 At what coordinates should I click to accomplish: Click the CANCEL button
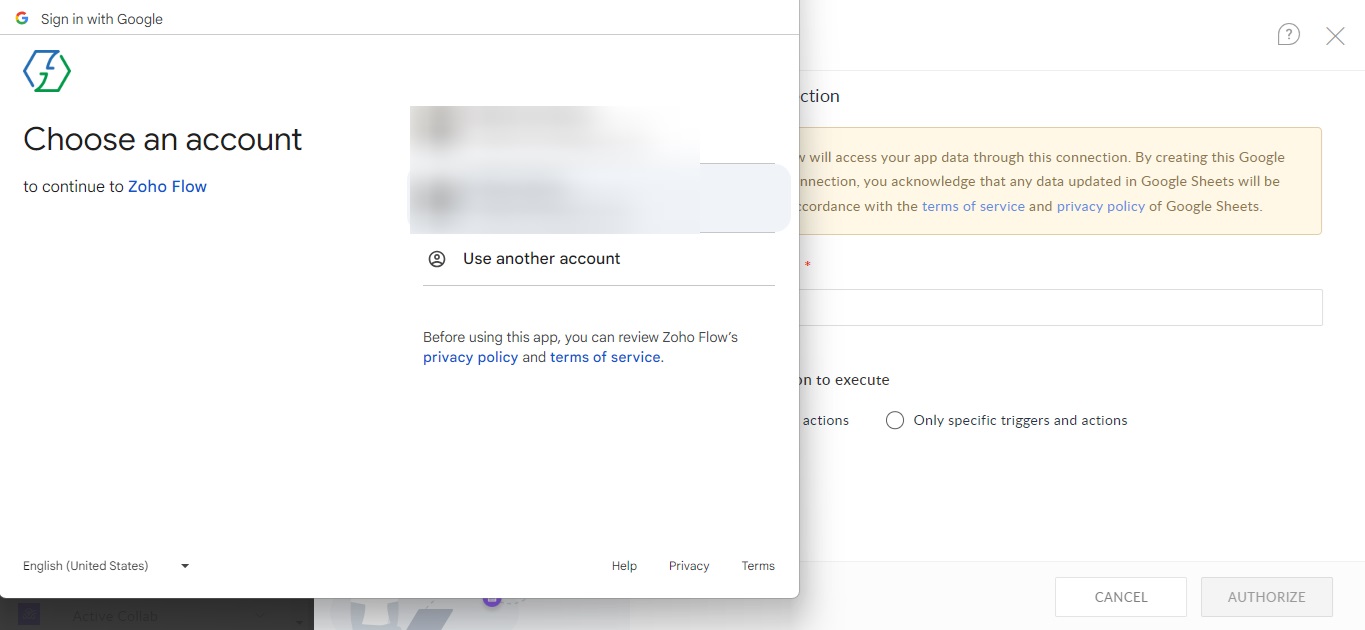[1120, 596]
